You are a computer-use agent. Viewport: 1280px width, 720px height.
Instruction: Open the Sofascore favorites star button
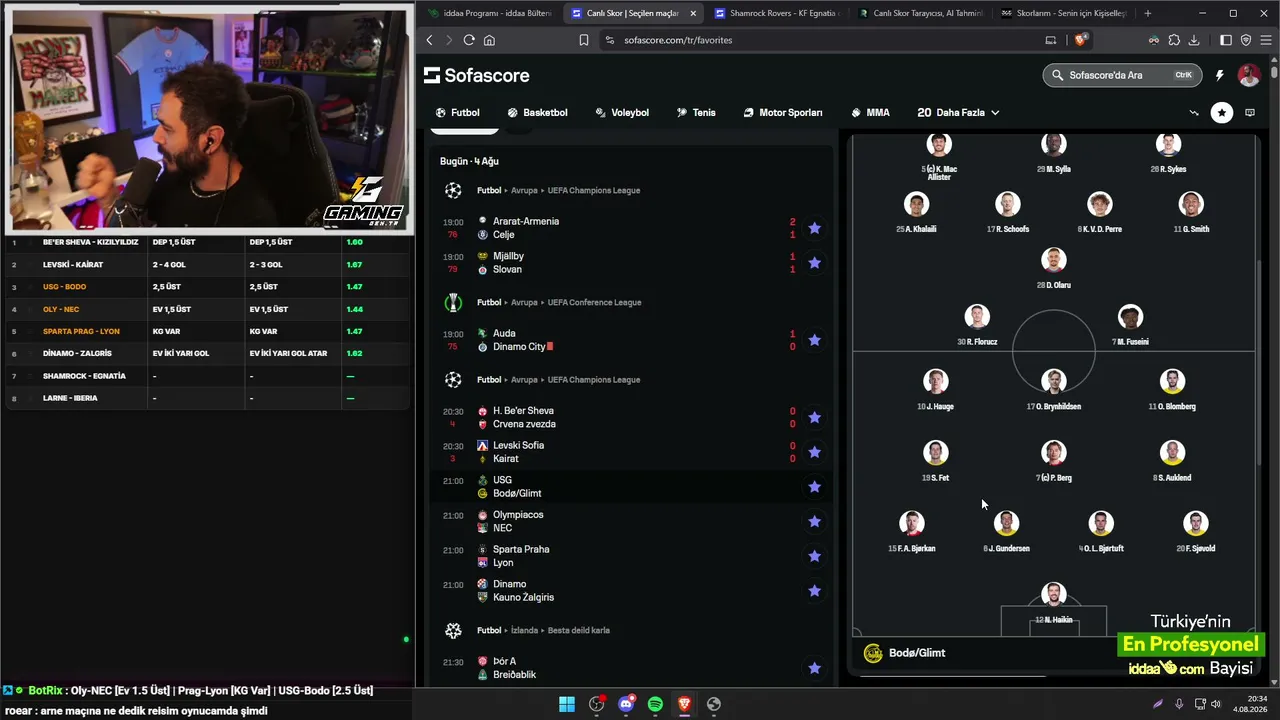click(x=1222, y=113)
